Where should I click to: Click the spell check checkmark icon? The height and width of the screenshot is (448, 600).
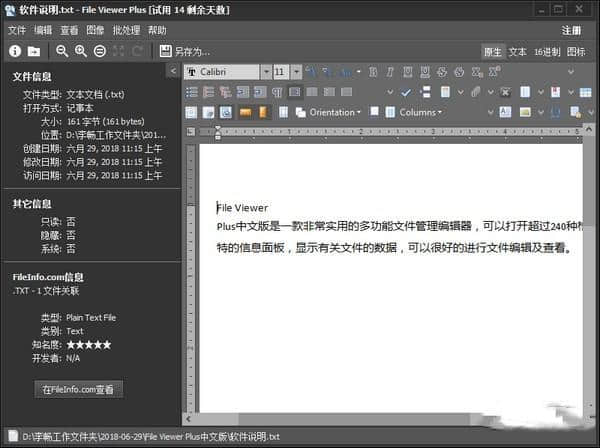pos(406,92)
